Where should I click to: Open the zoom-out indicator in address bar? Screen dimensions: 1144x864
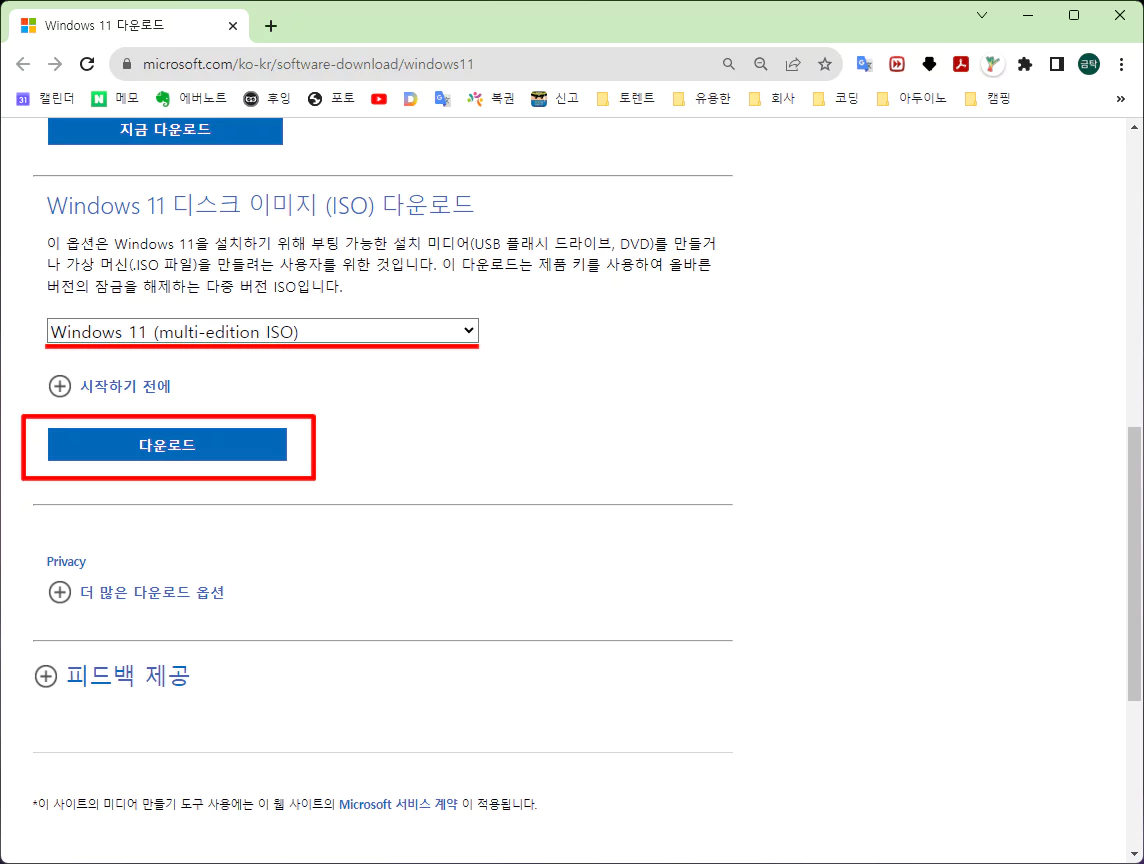coord(760,64)
